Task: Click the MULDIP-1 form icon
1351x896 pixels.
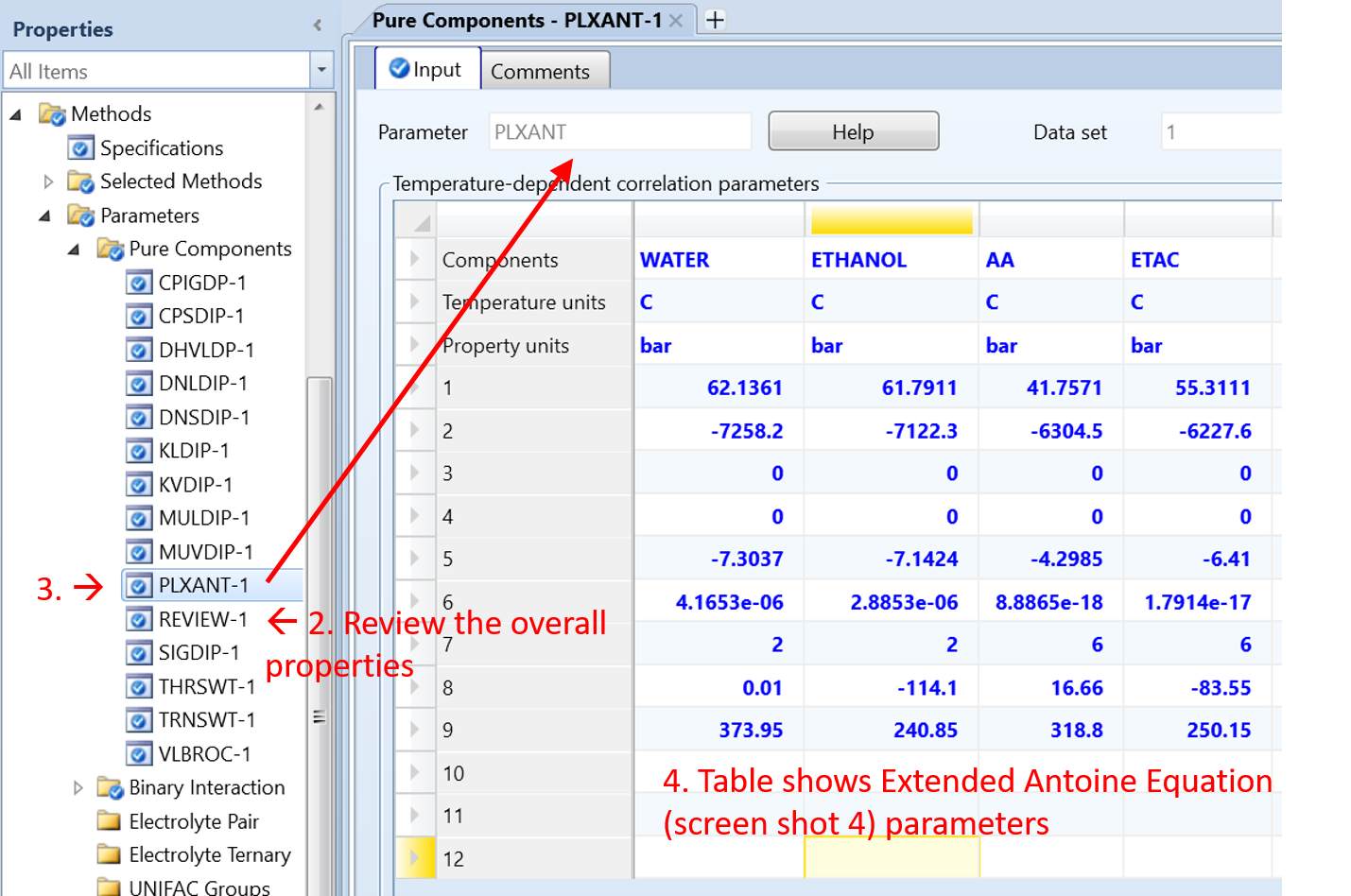Action: (139, 518)
